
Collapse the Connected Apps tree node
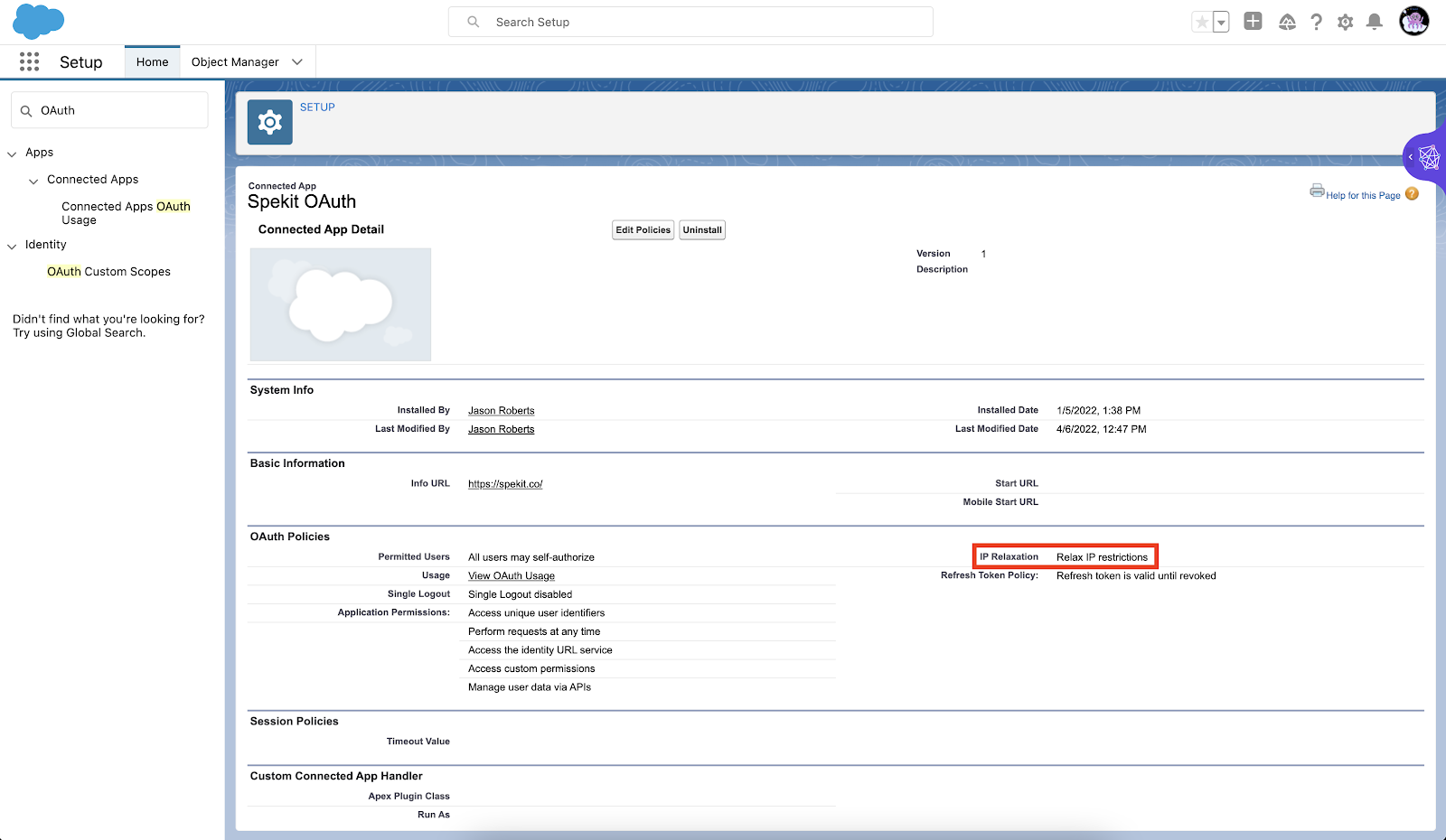click(33, 181)
